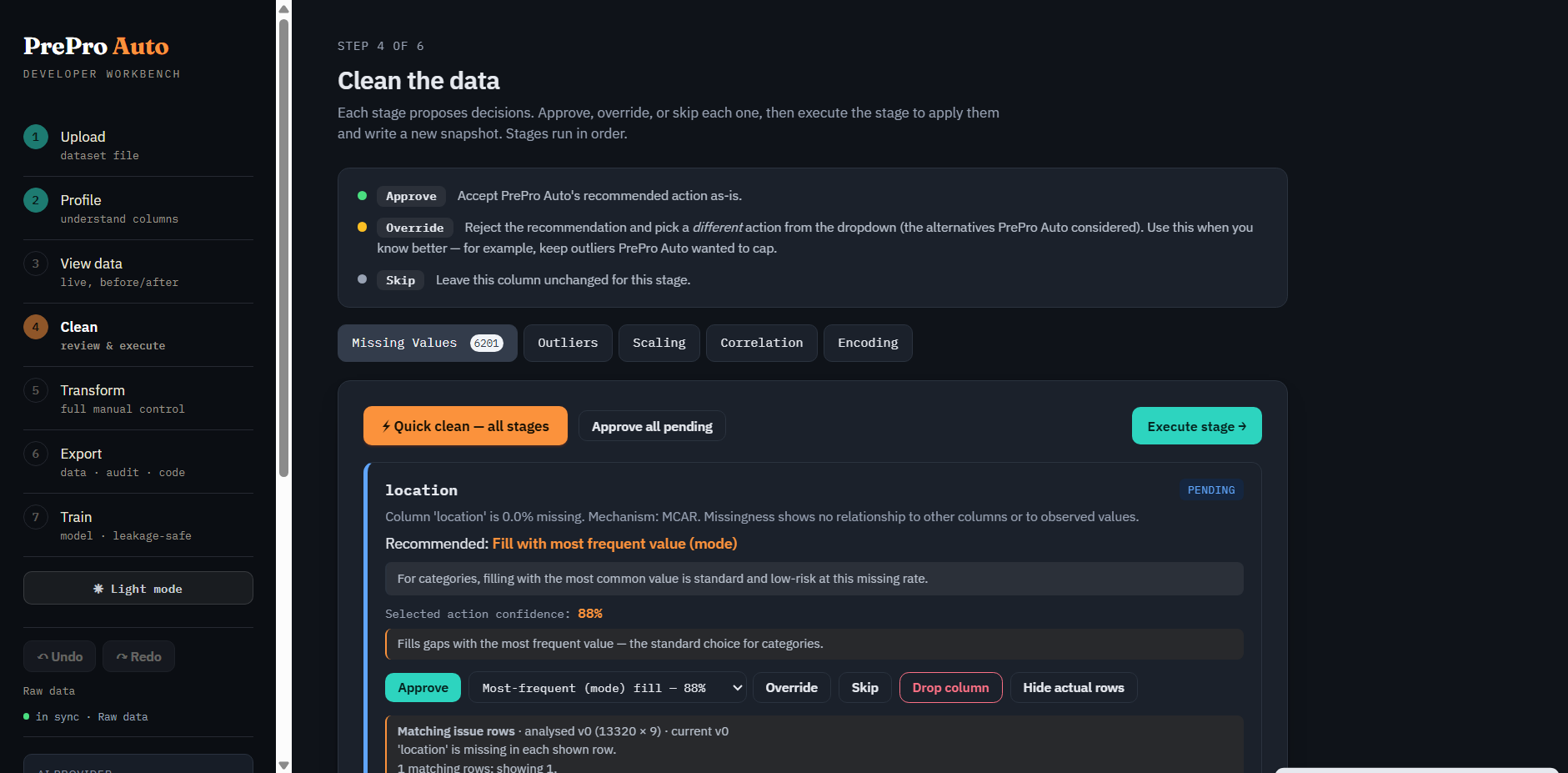Click the step 2 Profile circle icon
Image resolution: width=1568 pixels, height=773 pixels.
36,200
